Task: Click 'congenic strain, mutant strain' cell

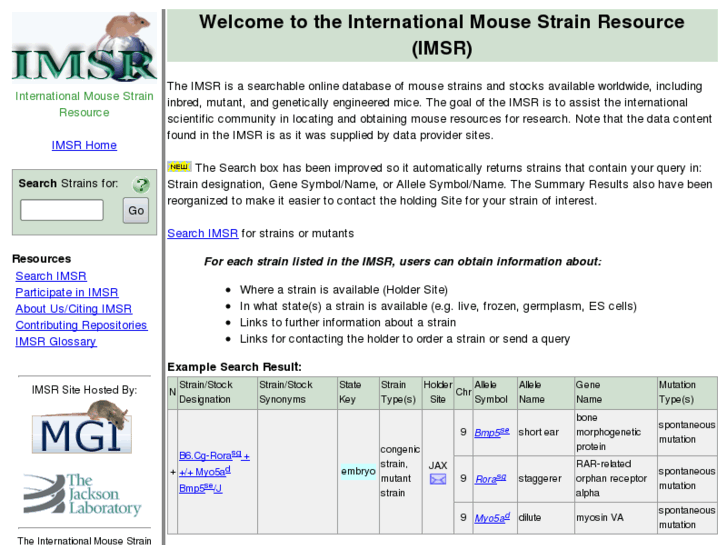Action: pyautogui.click(x=400, y=471)
